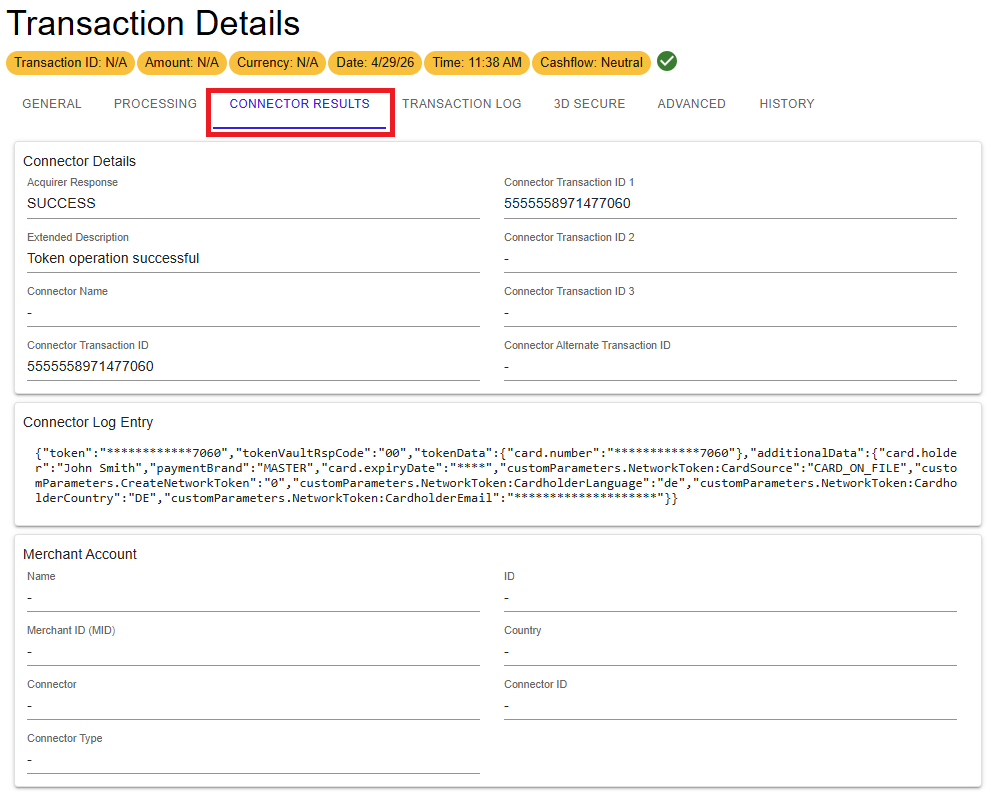Screen dimensions: 991x797
Task: Click the Transaction ID: N/A chip
Action: 71,63
